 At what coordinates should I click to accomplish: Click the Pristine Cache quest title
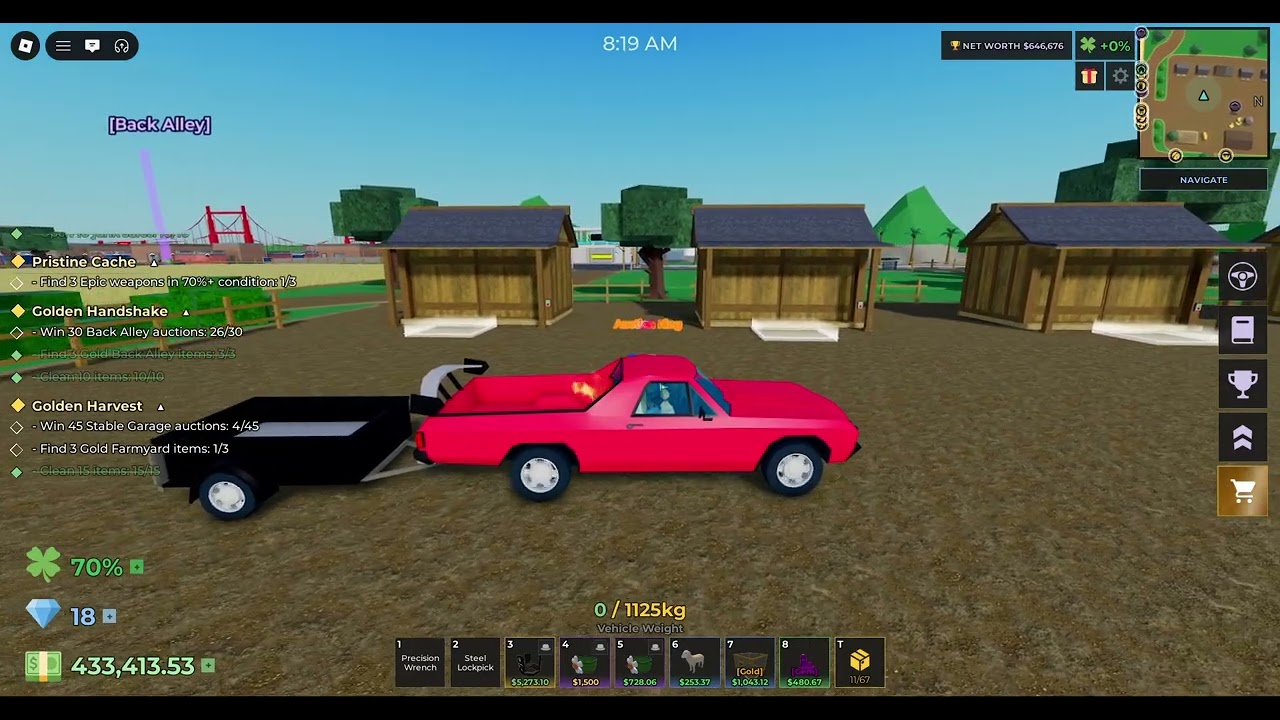pos(84,262)
